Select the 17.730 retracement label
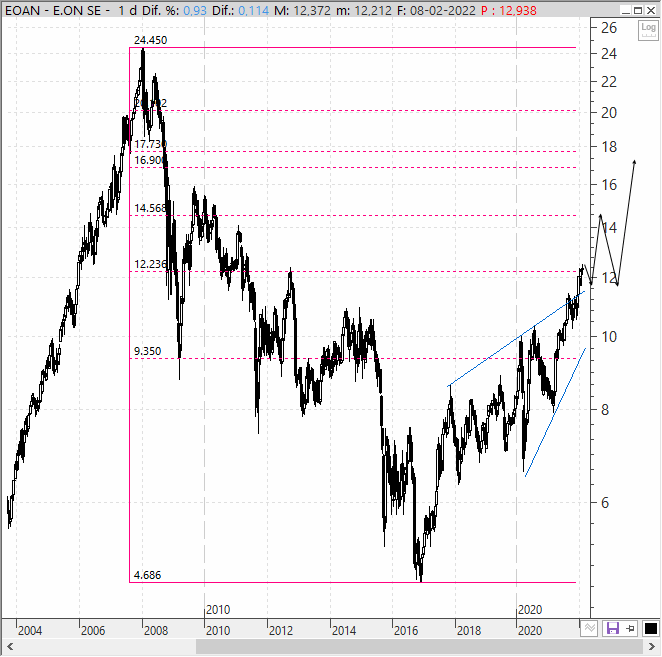Viewport: 662px width, 657px height. tap(150, 144)
